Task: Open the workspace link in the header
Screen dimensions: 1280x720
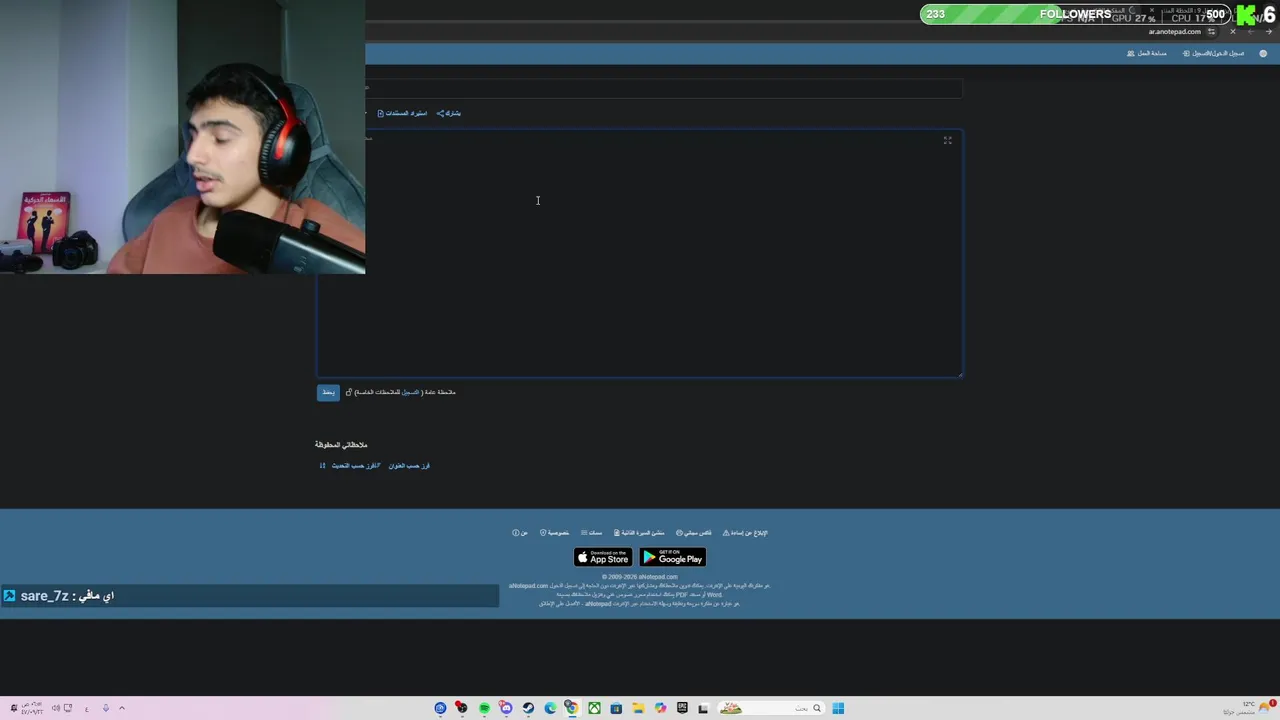Action: coord(1147,53)
